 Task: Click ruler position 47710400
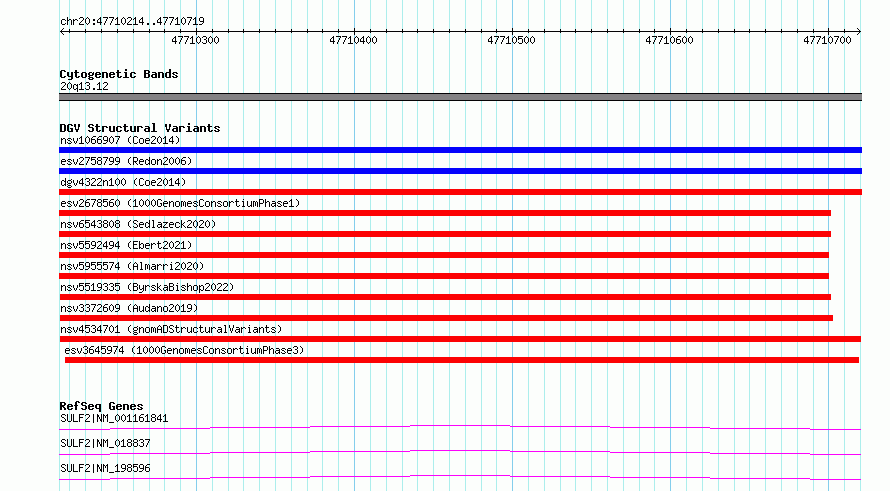pyautogui.click(x=353, y=40)
